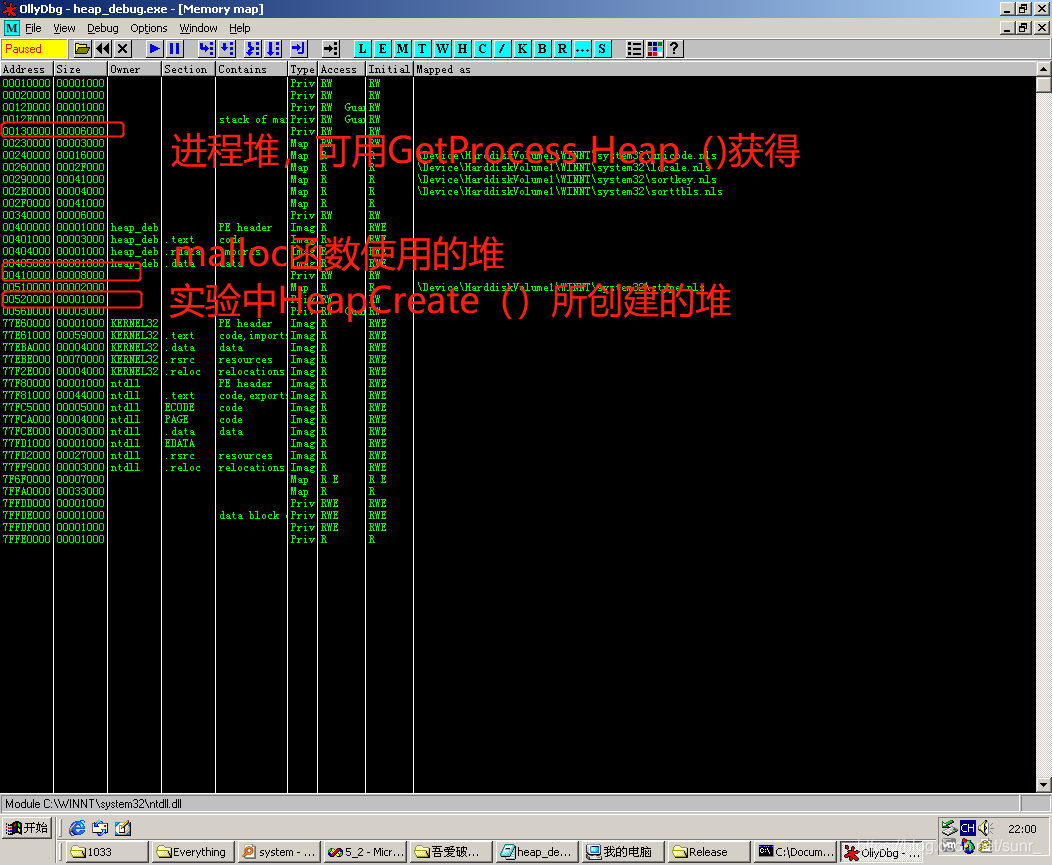The width and height of the screenshot is (1052, 865).
Task: Click scrollbar down arrow in memory map
Action: tap(1043, 784)
